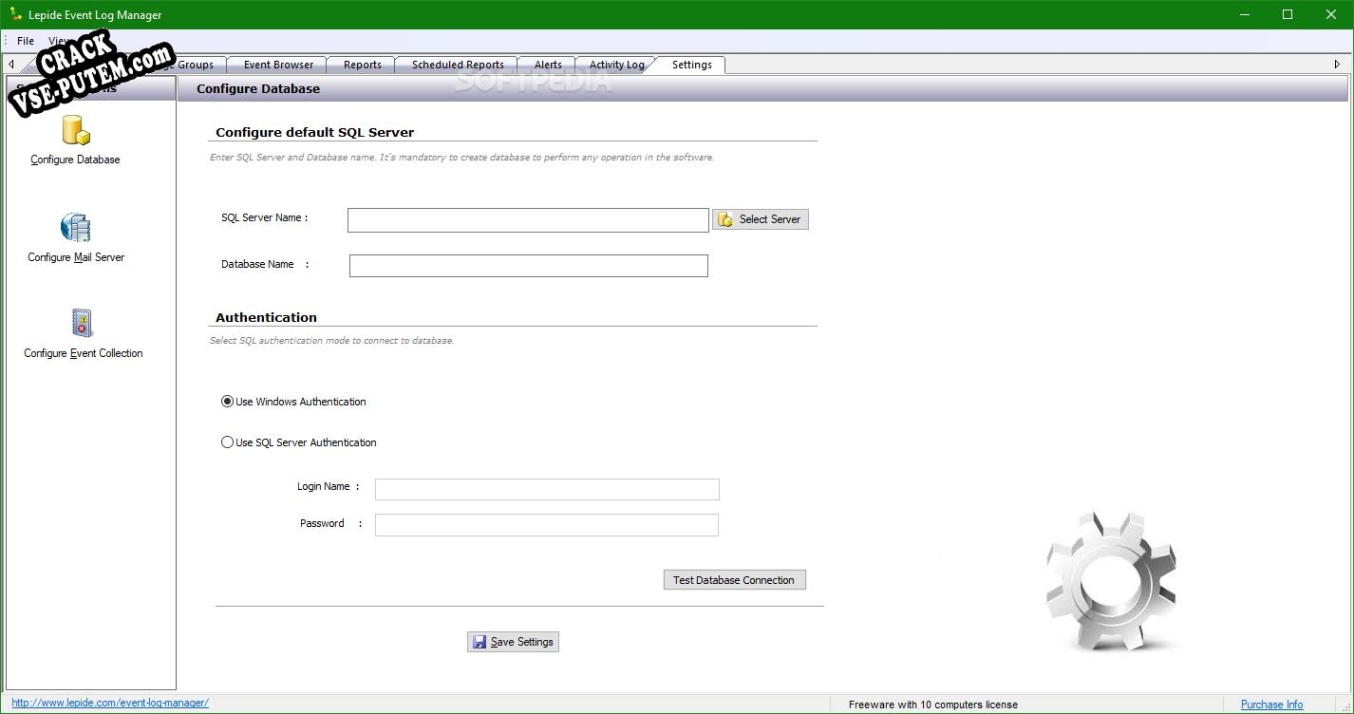The height and width of the screenshot is (714, 1354).
Task: Click the 'Authentication' section heading
Action: coord(266,317)
